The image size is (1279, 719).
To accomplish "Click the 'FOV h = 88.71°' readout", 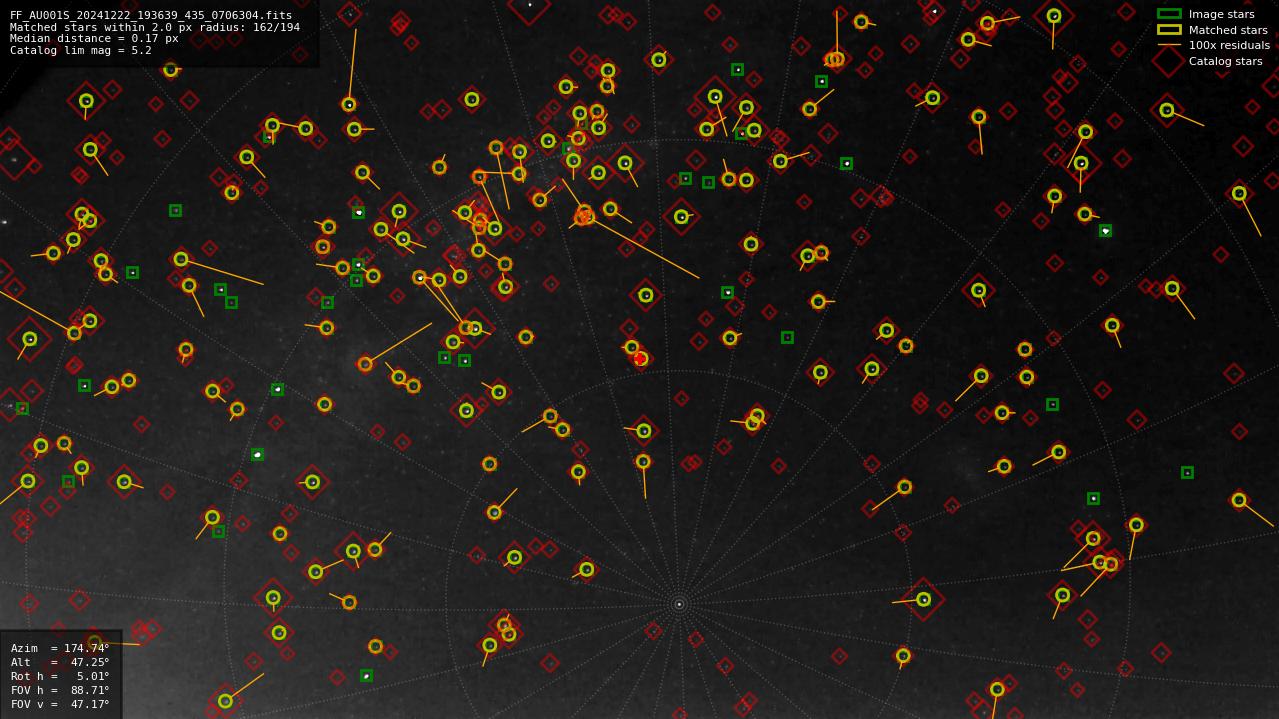I will [60, 690].
